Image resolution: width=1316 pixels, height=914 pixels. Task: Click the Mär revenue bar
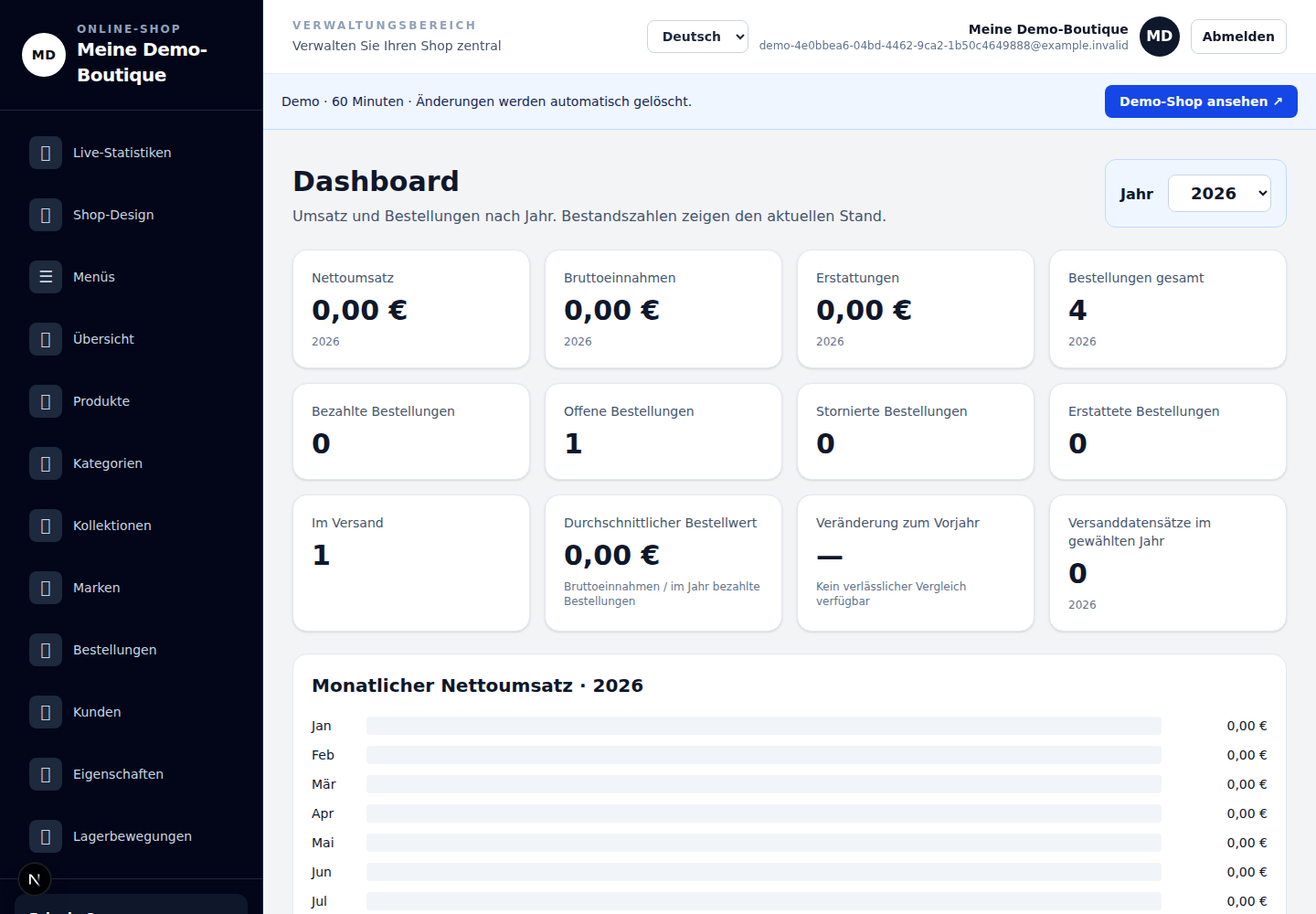click(764, 784)
